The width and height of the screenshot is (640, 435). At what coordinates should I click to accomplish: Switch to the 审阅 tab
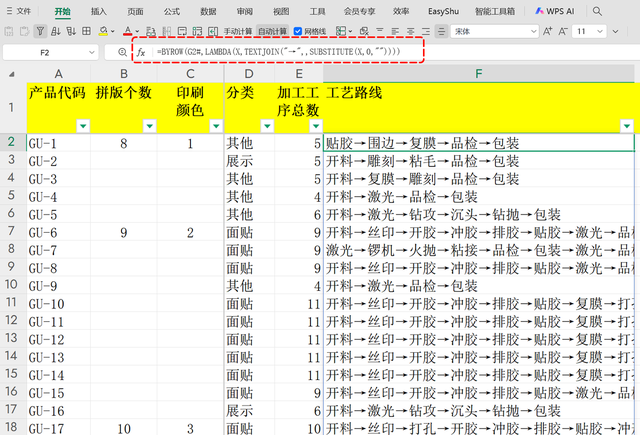coord(244,11)
